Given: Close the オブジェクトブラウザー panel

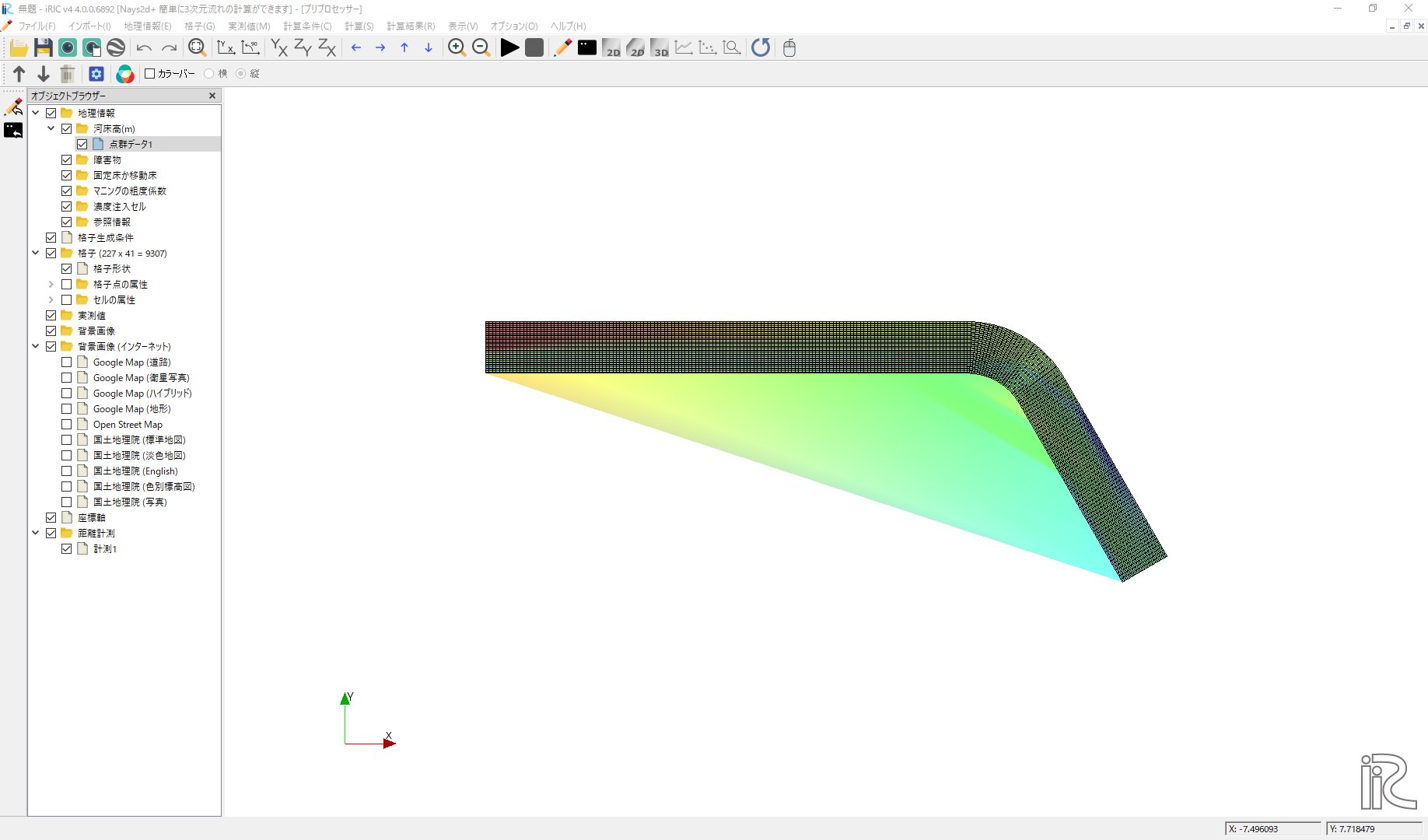Looking at the screenshot, I should (x=212, y=96).
